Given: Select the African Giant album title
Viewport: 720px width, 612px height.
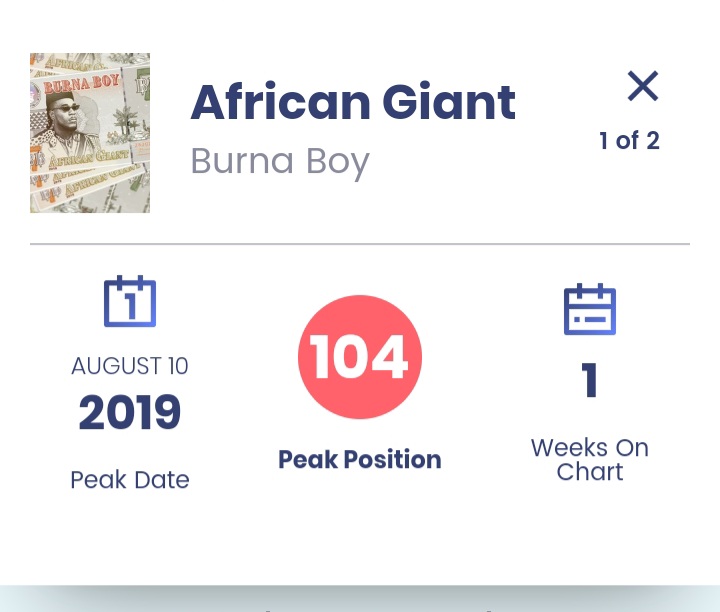Looking at the screenshot, I should (x=353, y=101).
